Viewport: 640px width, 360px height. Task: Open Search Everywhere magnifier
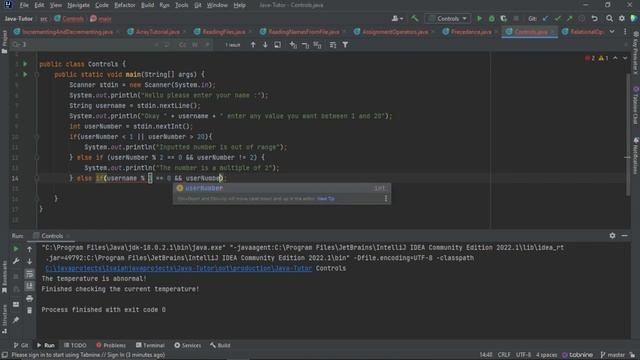tap(609, 18)
